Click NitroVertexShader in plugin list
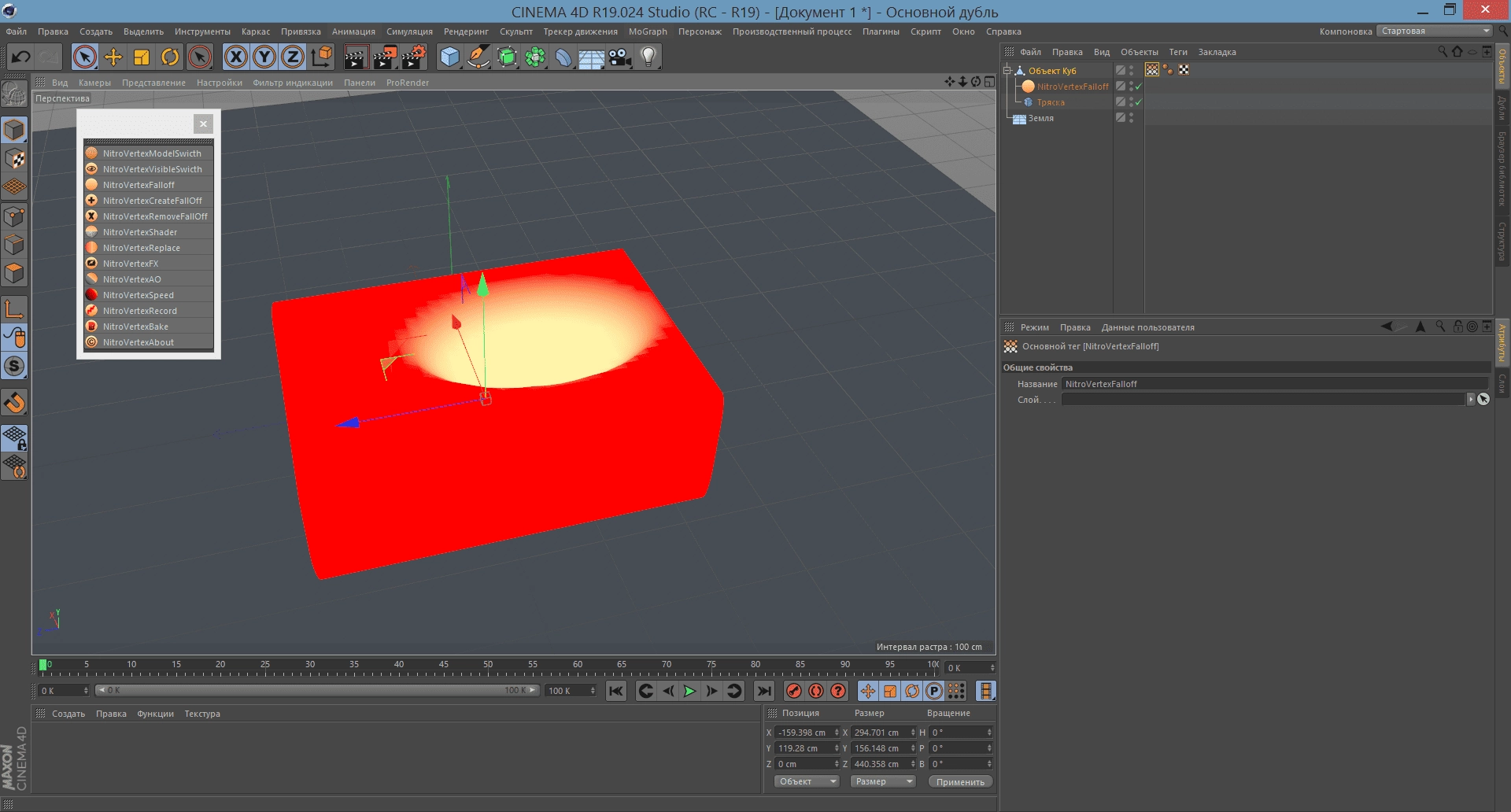The image size is (1511, 812). pos(149,232)
